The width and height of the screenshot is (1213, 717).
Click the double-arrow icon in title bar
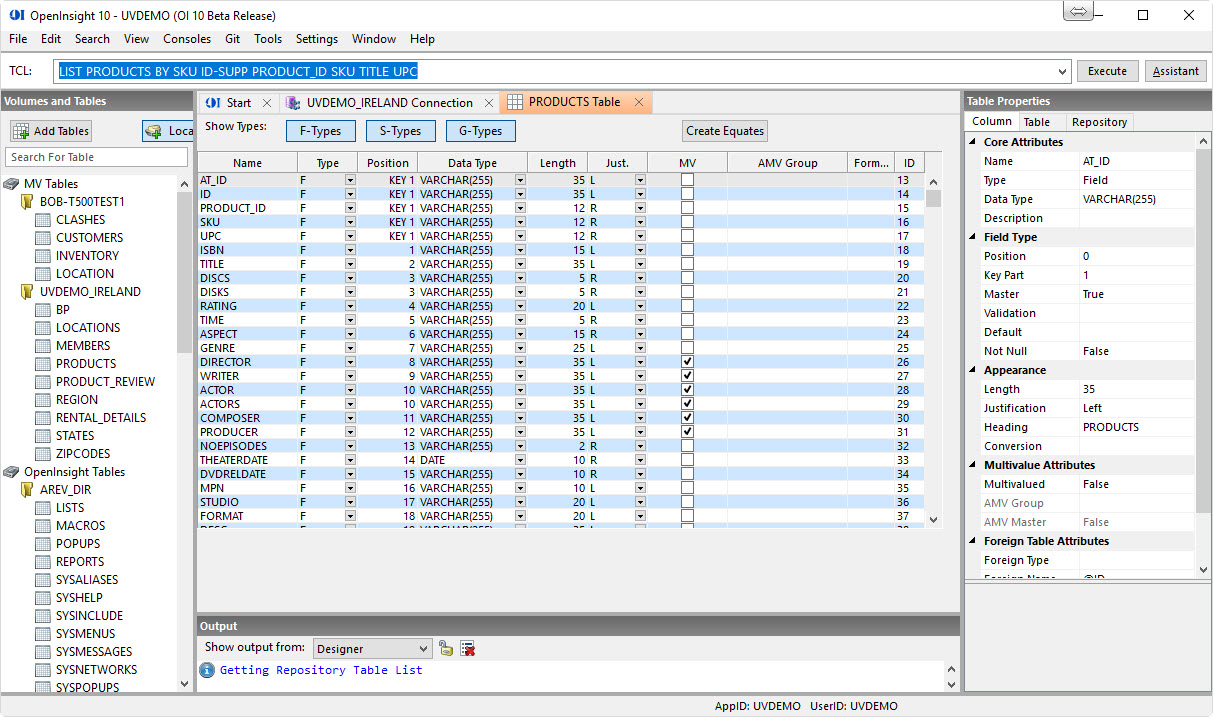click(1079, 12)
